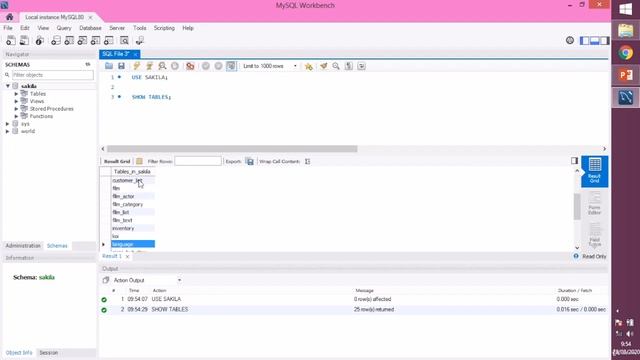Click the SQL editor horizontal scrollbar

pos(232,149)
